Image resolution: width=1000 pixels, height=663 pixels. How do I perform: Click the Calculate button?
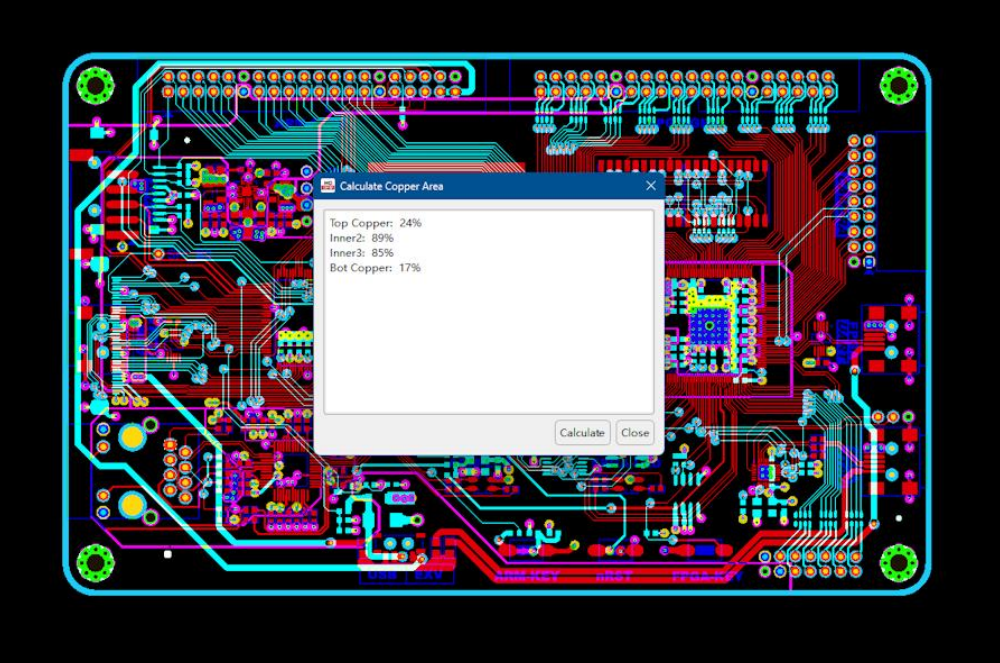582,433
